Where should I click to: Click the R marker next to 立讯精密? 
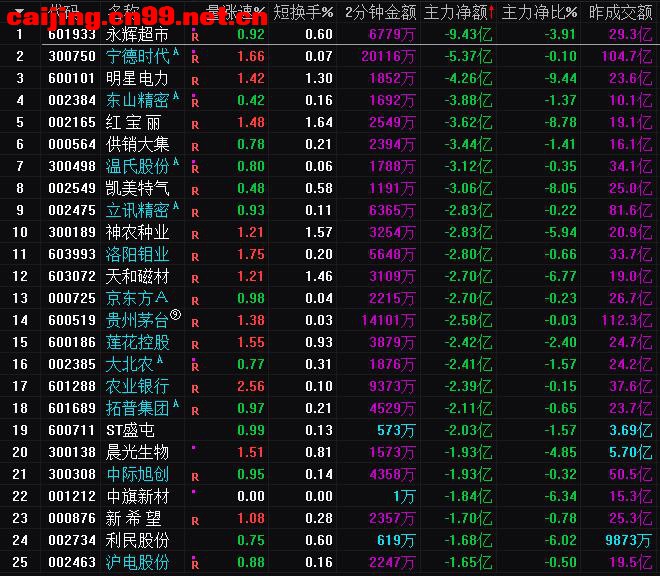click(195, 213)
